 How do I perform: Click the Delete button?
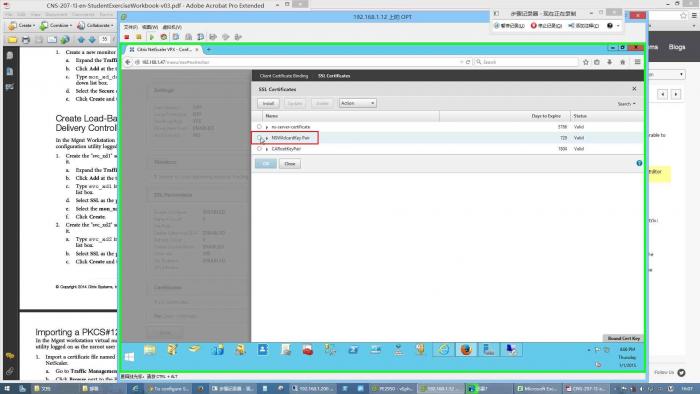pos(322,104)
